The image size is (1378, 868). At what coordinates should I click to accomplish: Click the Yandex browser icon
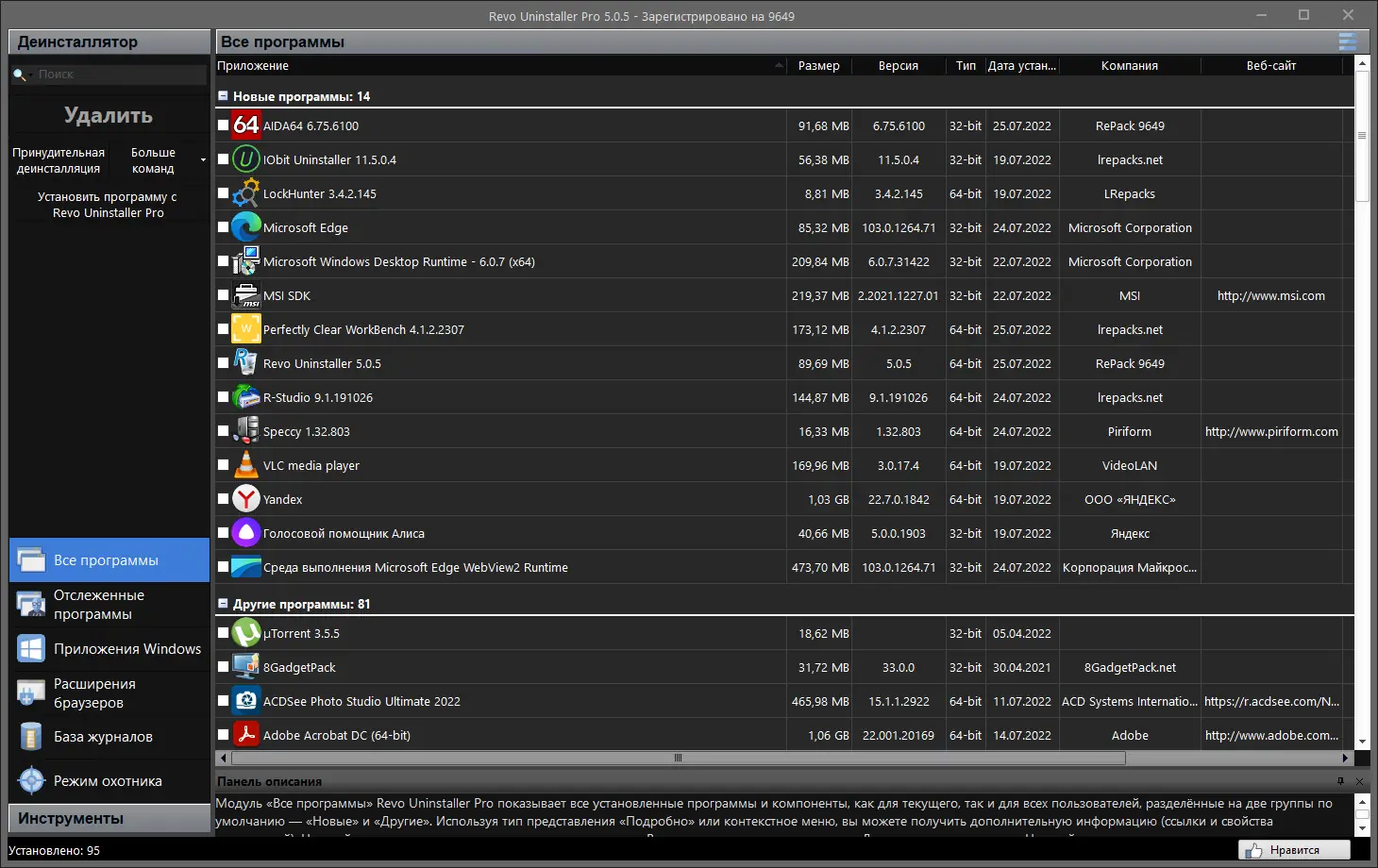[246, 499]
